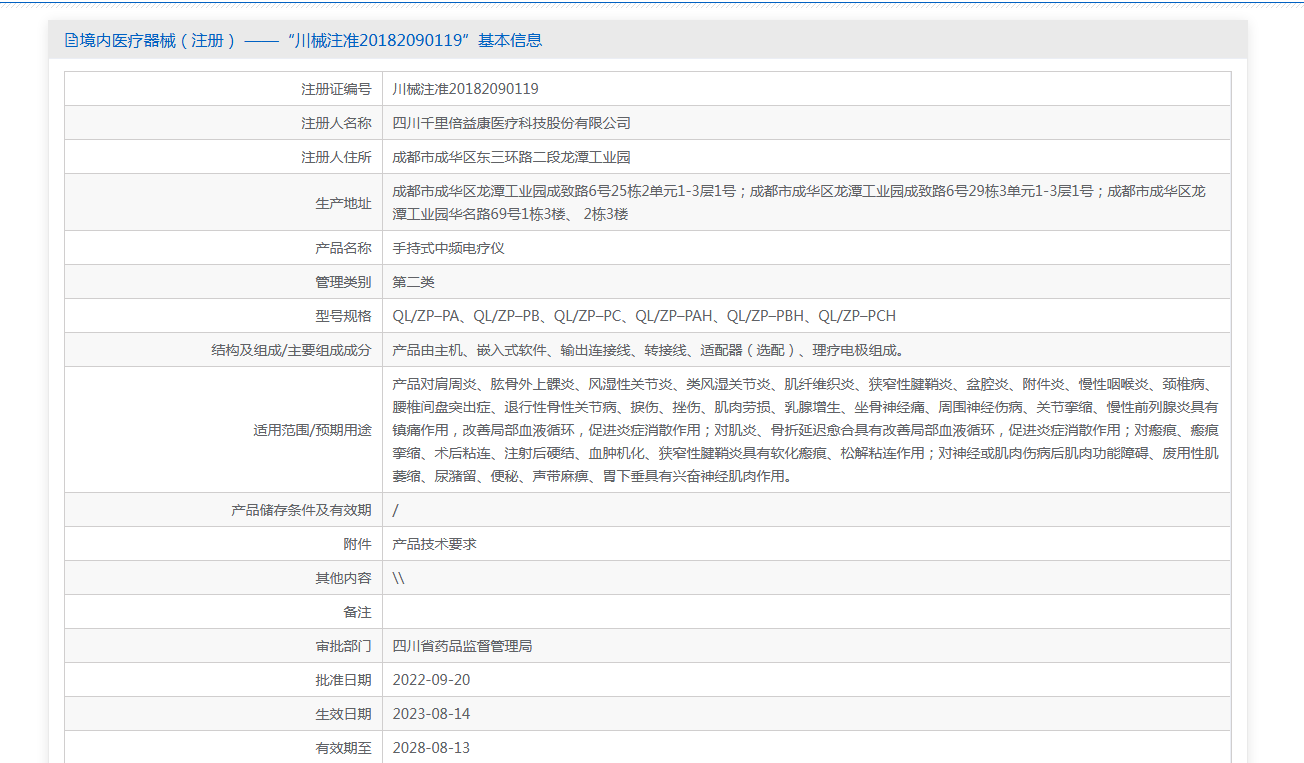Viewport: 1304px width, 763px height.
Task: Click 四川省药品监督管理局
Action: (463, 646)
